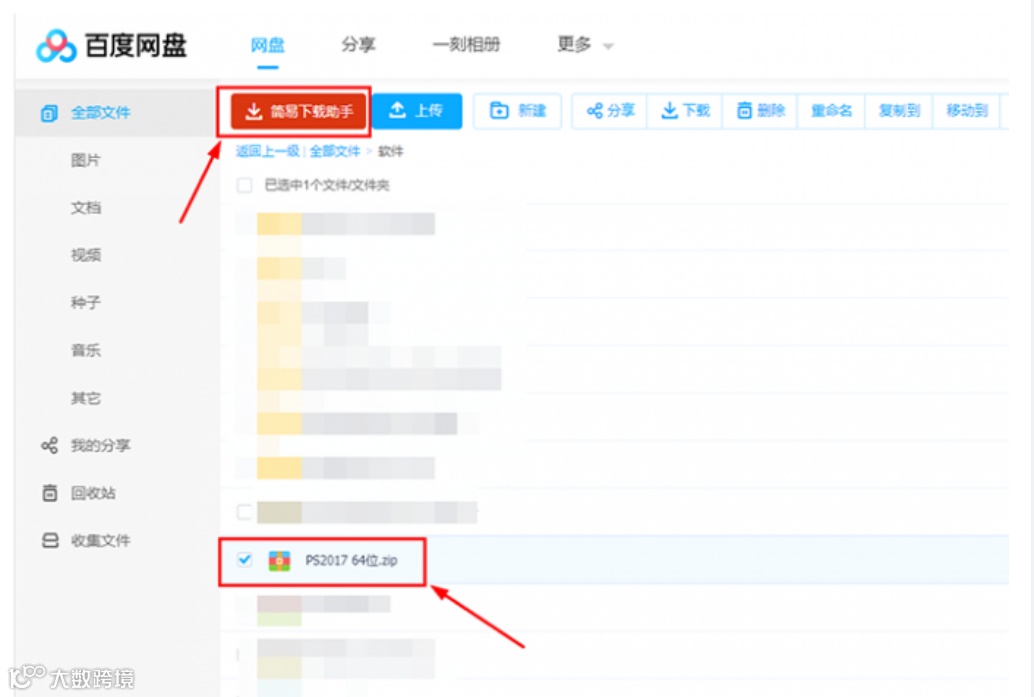
Task: Click the PS2017 64位.zip archive icon
Action: [x=280, y=561]
